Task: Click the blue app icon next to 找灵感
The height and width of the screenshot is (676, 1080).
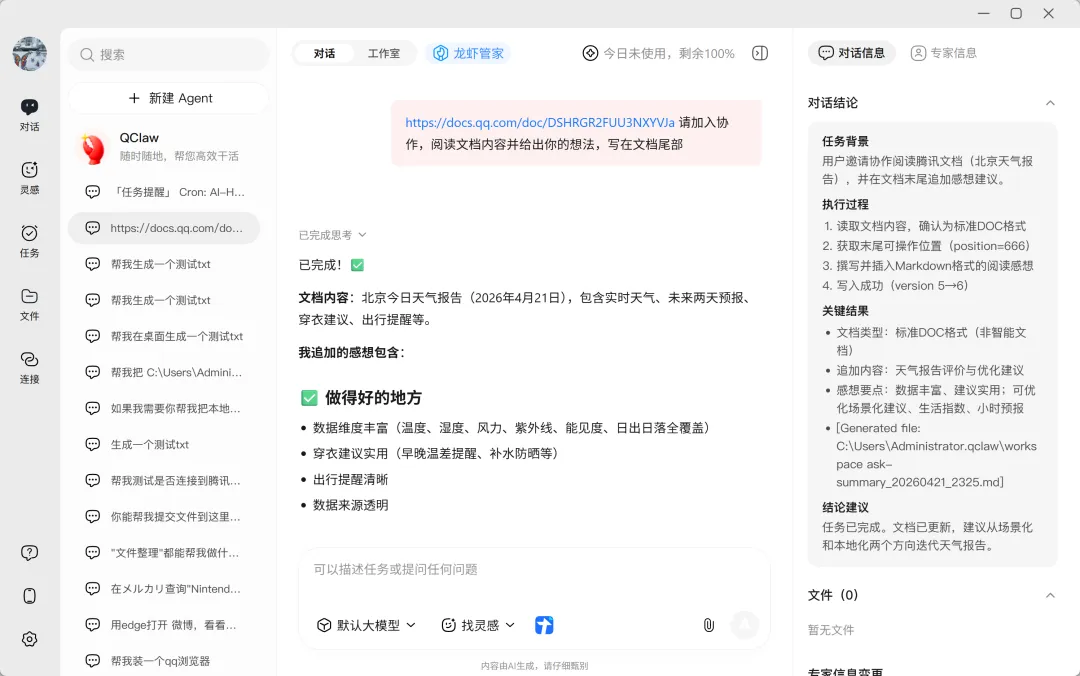Action: point(544,624)
